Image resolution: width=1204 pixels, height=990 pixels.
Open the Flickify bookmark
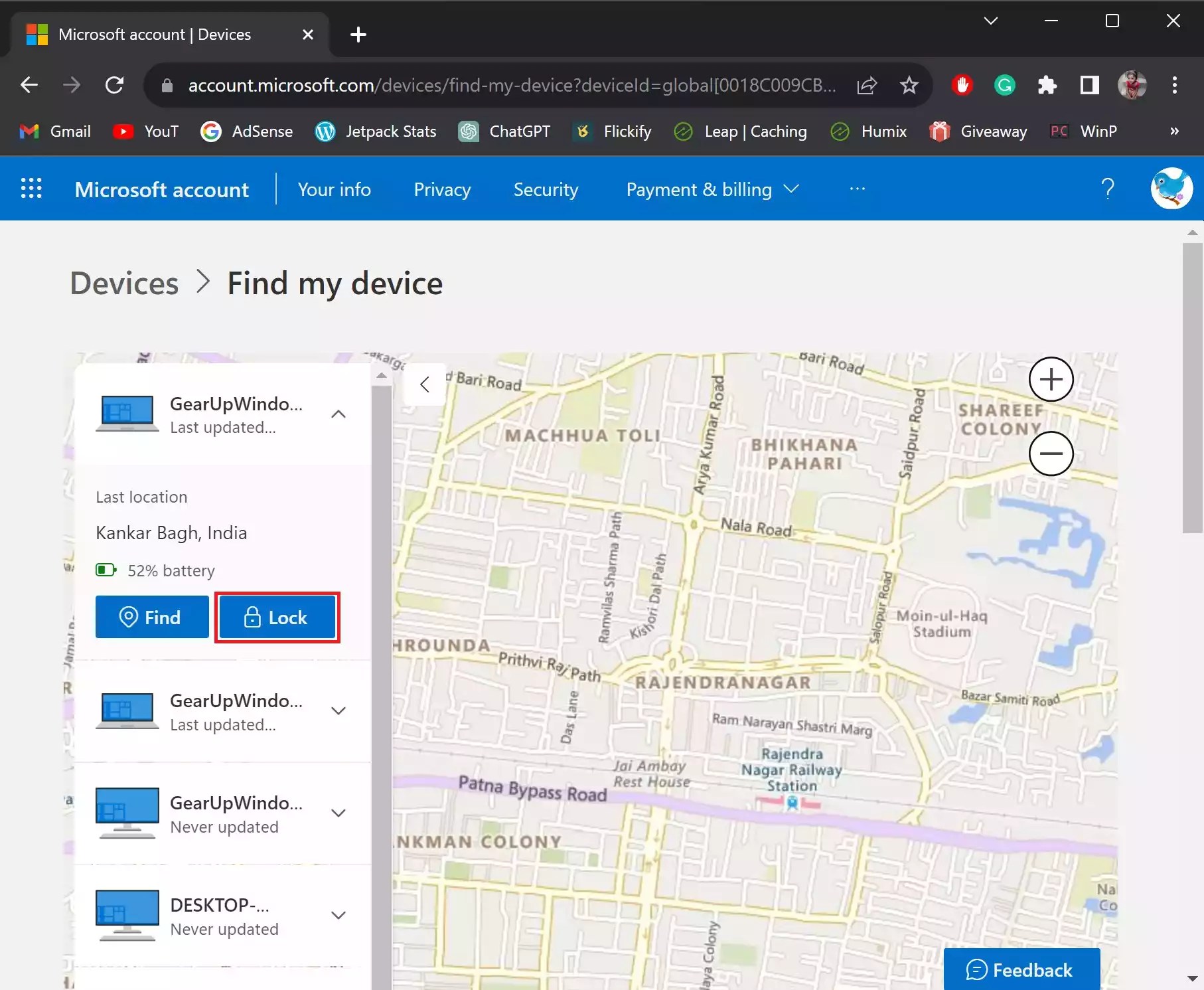click(x=612, y=131)
